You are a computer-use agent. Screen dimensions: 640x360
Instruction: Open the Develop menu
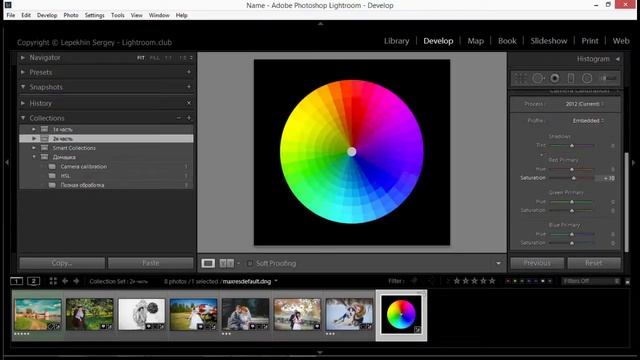pos(47,15)
